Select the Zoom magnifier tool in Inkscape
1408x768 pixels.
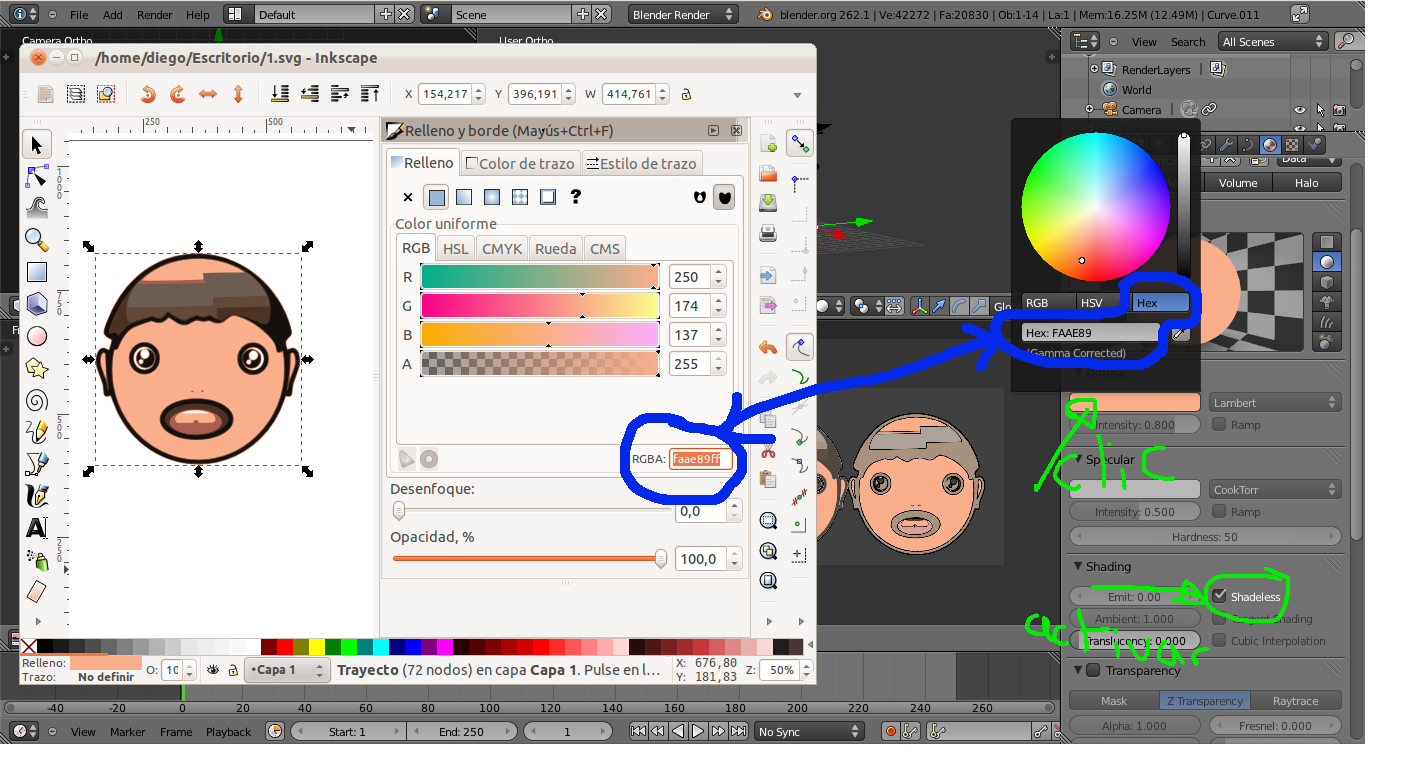pyautogui.click(x=37, y=240)
